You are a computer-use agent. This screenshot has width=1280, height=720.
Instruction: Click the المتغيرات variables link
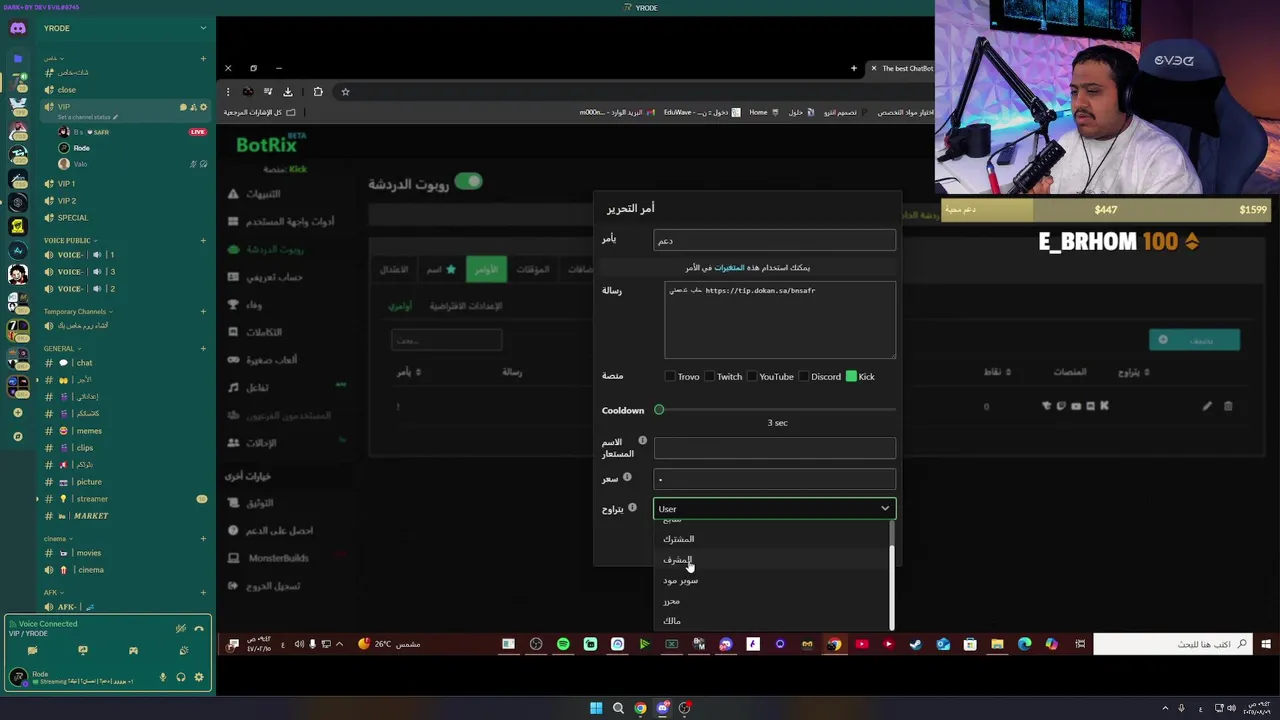729,267
